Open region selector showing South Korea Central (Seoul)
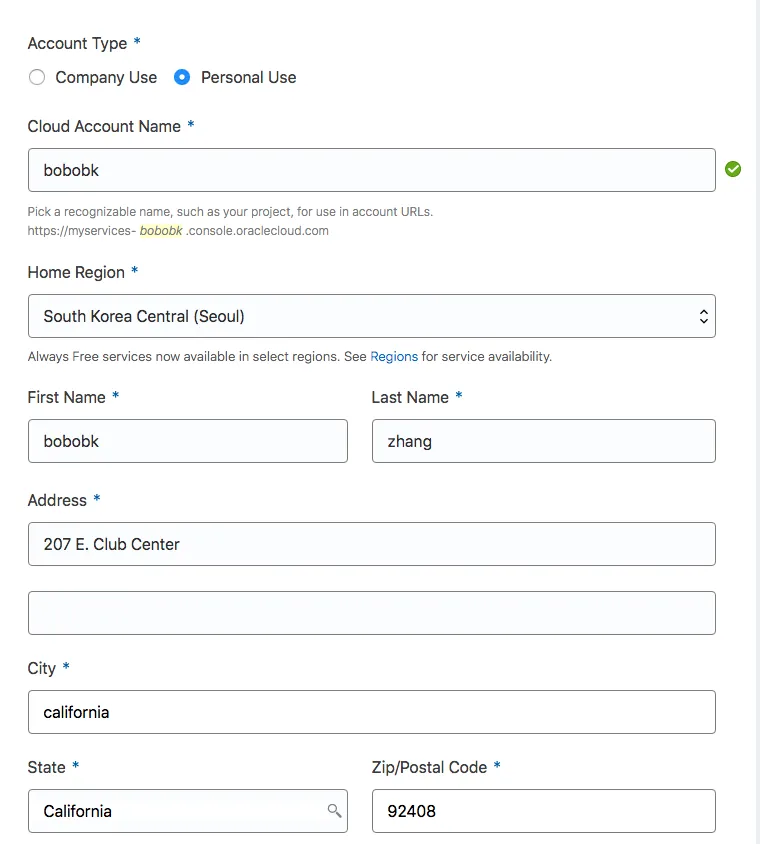 coord(371,314)
